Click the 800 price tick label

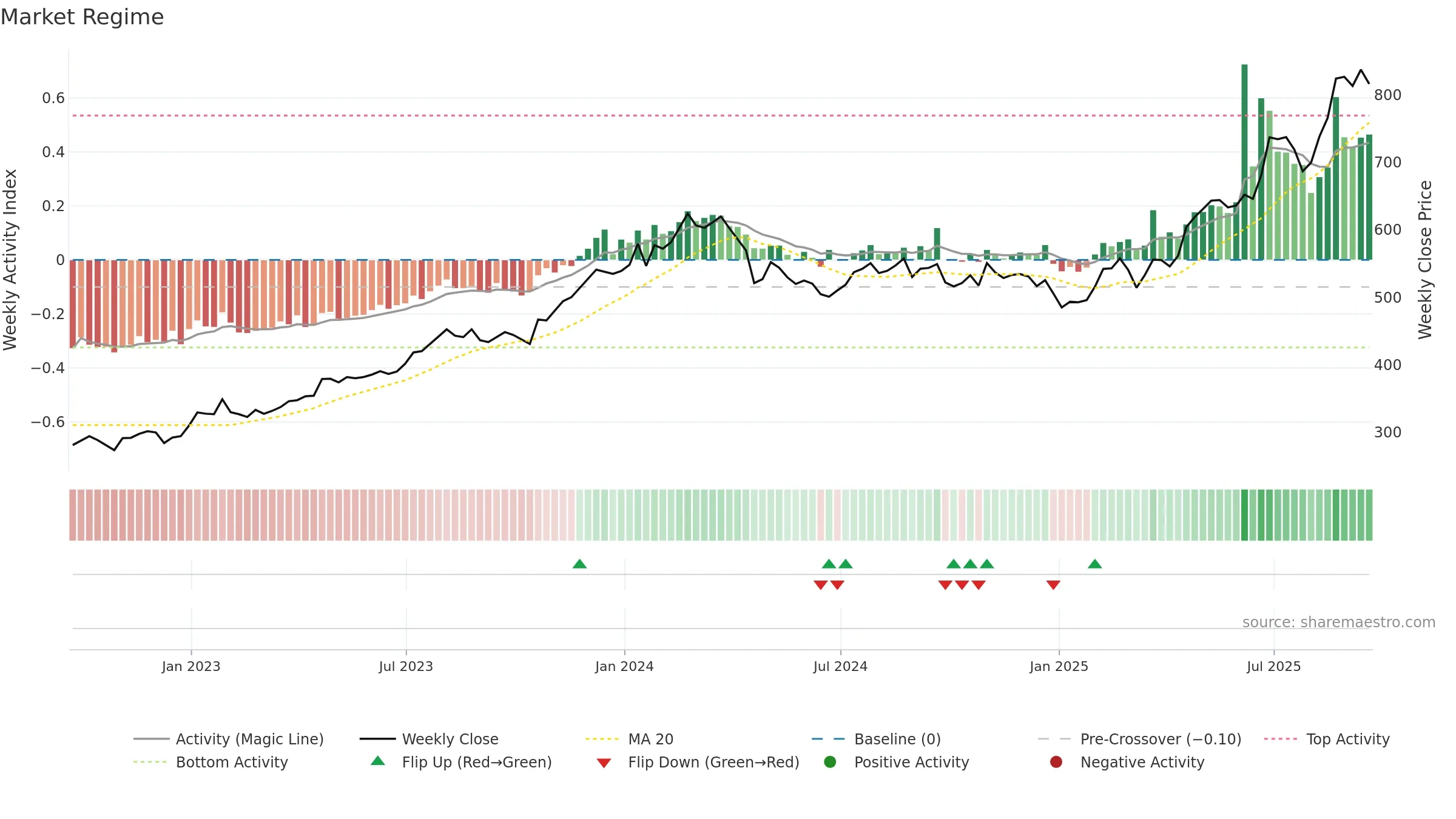click(x=1387, y=95)
